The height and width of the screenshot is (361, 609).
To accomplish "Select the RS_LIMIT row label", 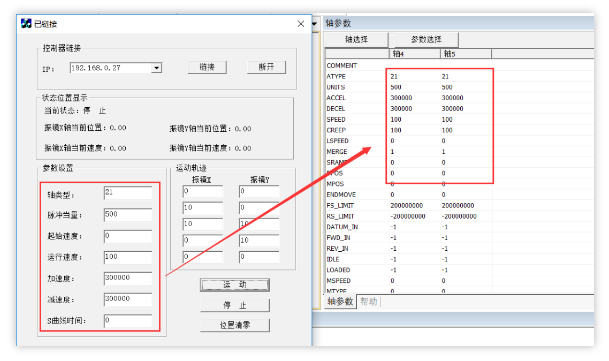I will [x=340, y=216].
